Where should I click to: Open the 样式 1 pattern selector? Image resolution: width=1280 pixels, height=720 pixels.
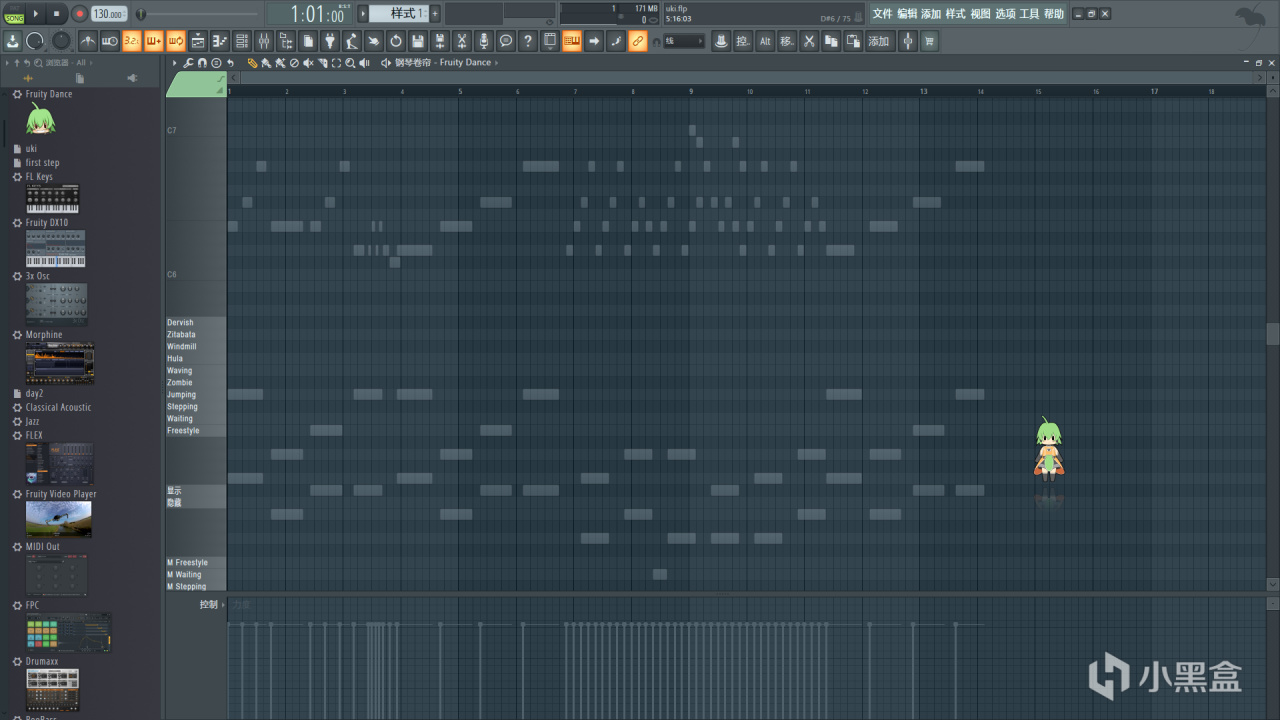(x=399, y=14)
